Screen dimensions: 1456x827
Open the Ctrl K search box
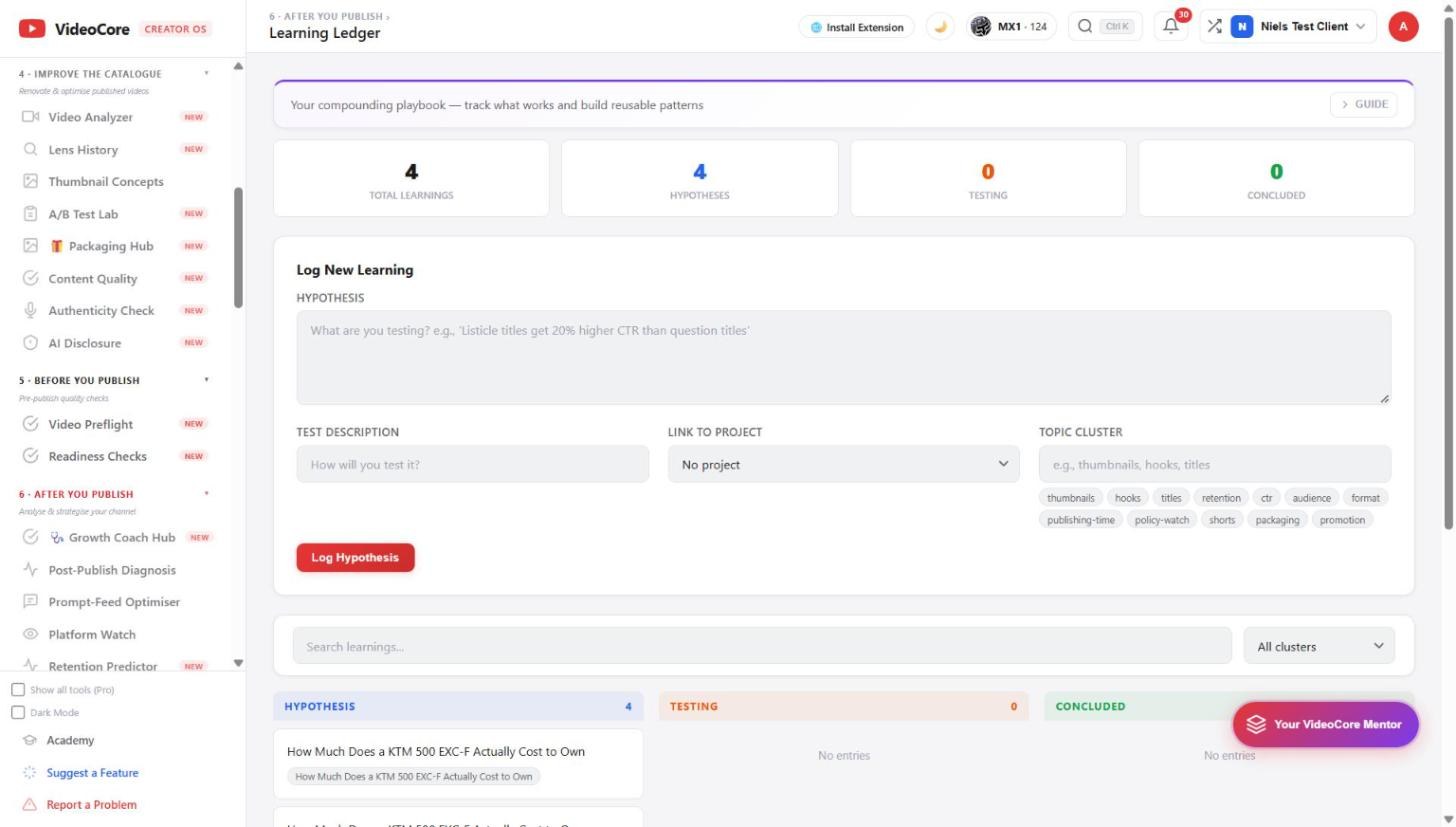pyautogui.click(x=1106, y=27)
